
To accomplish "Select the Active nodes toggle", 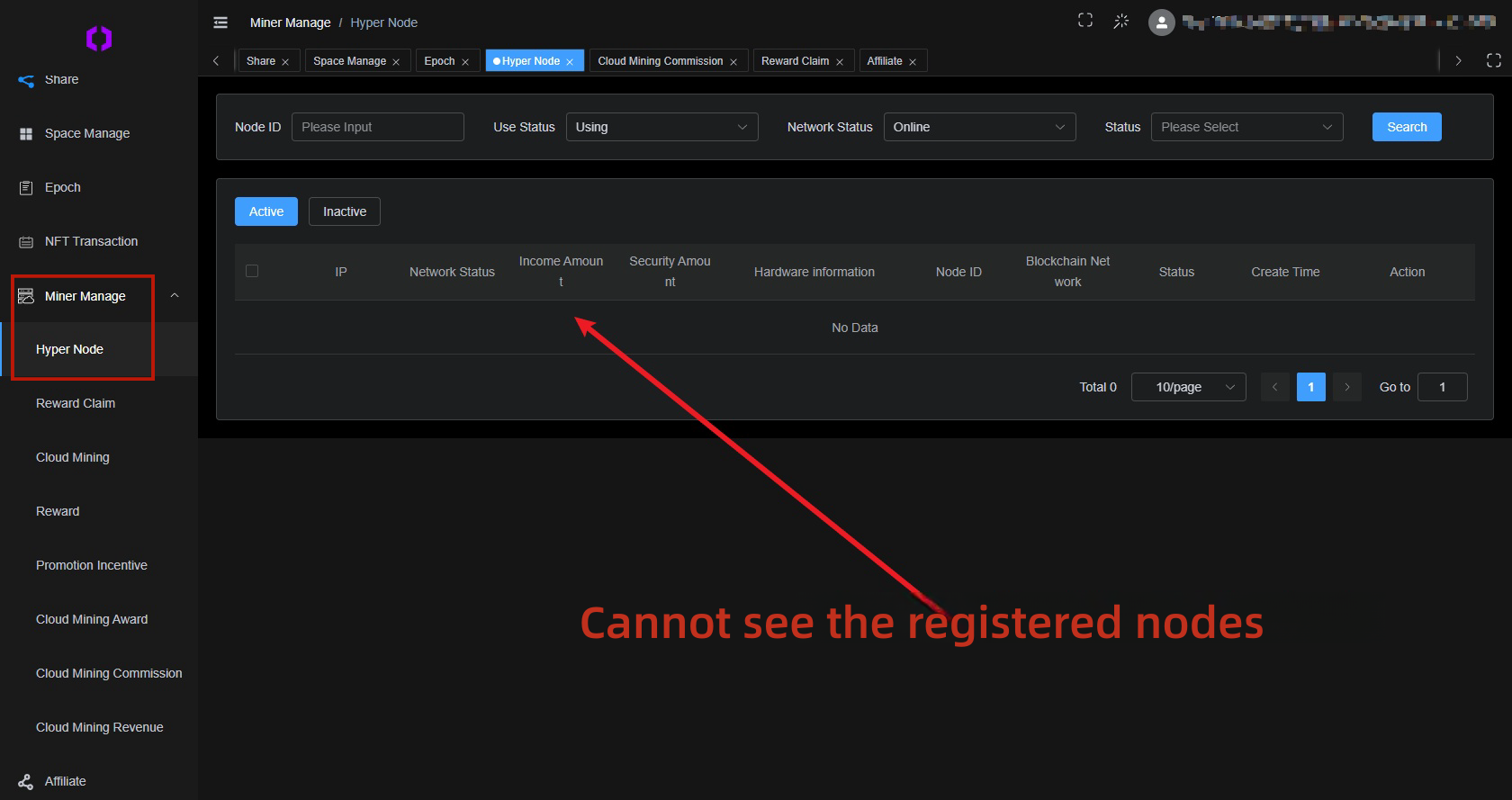I will (266, 211).
